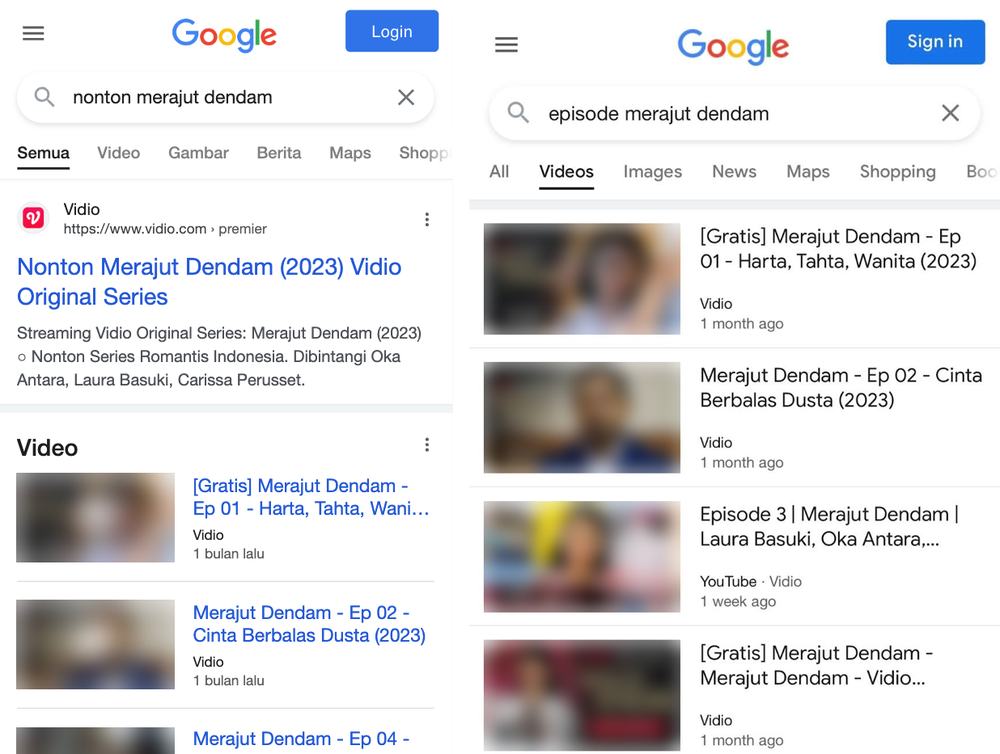Switch to the Gambar tab
Viewport: 1000px width, 754px height.
tap(198, 153)
